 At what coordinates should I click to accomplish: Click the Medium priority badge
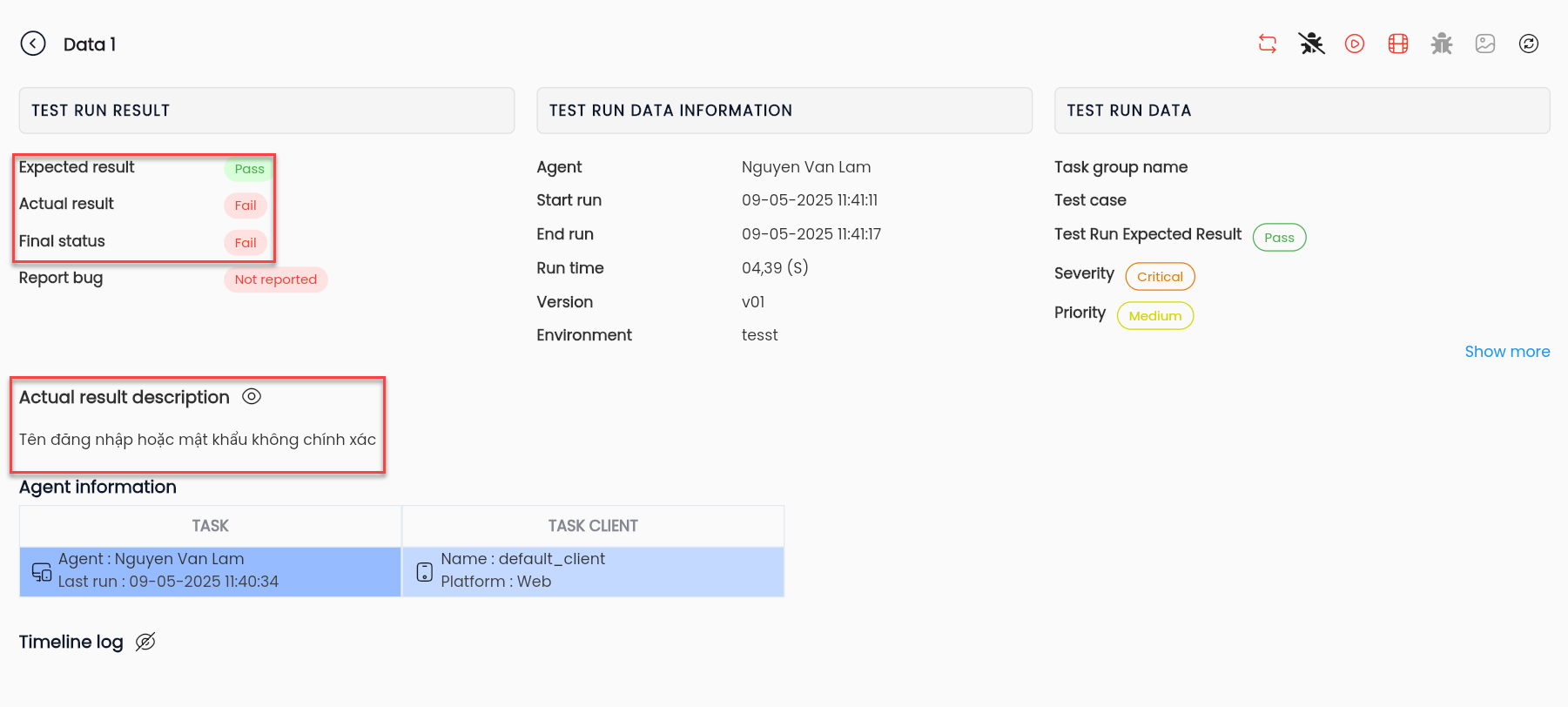[x=1155, y=316]
